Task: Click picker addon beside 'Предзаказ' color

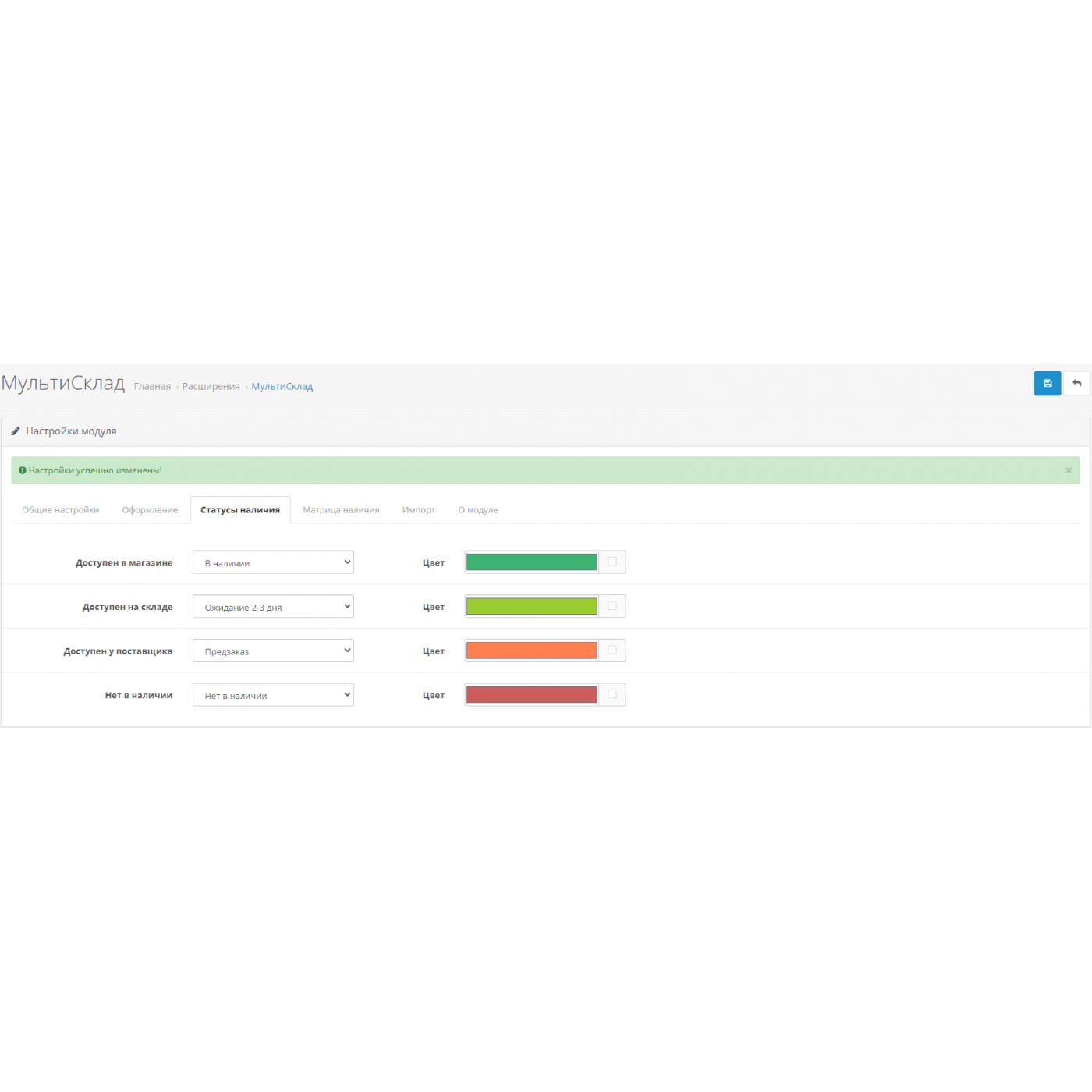Action: (x=612, y=651)
